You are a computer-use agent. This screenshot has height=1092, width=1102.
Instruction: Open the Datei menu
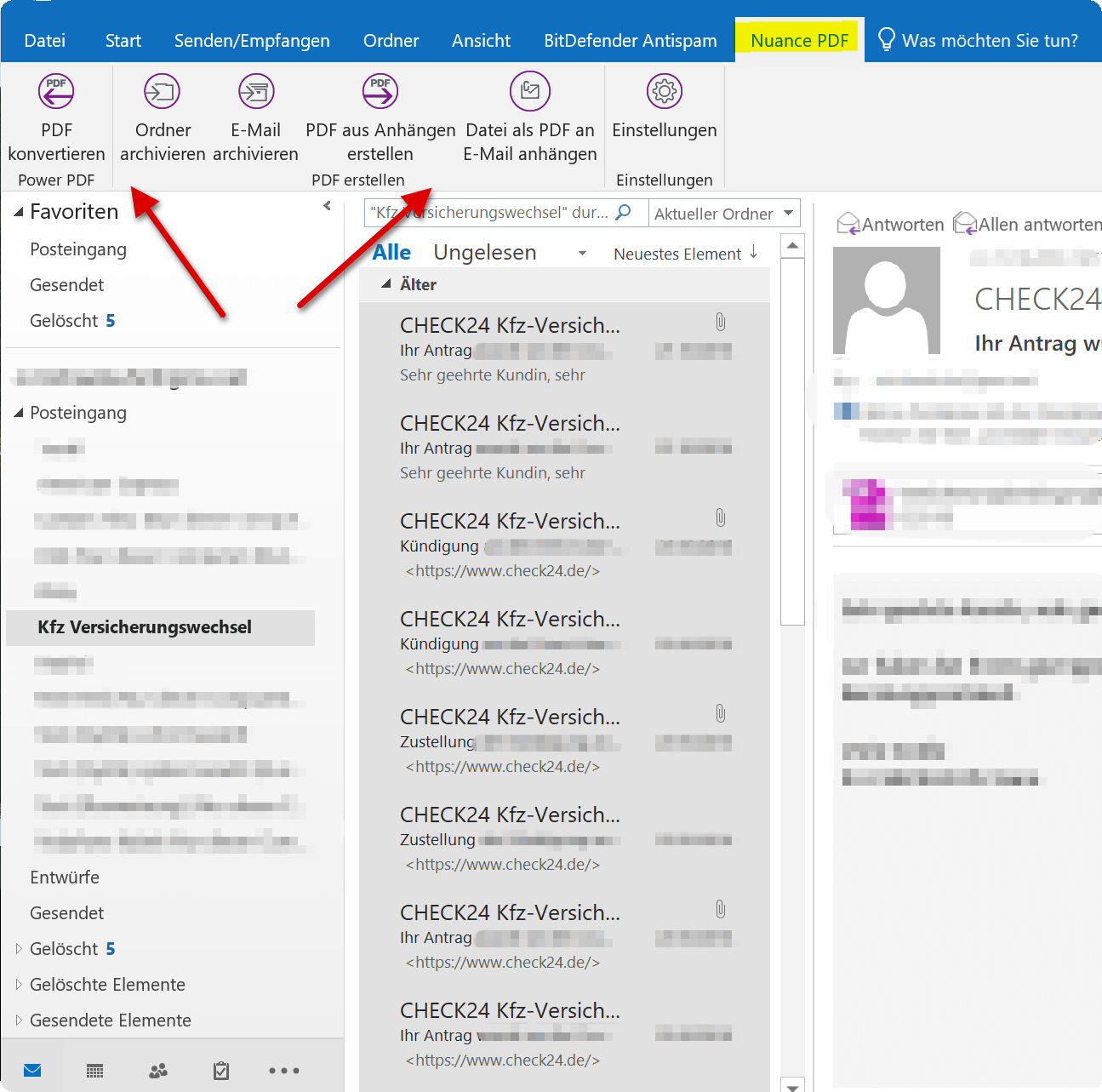pos(45,40)
